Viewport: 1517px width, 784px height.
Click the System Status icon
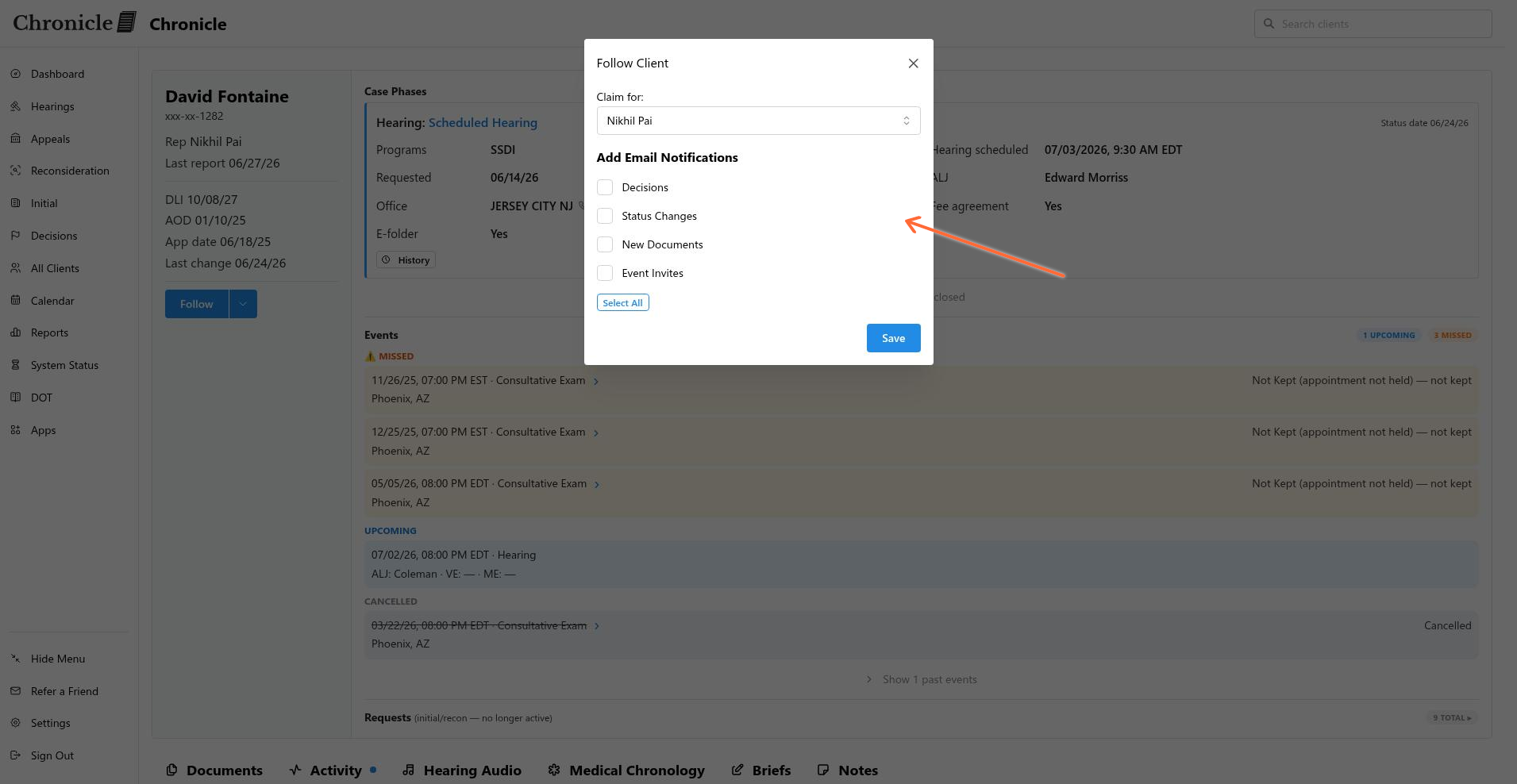(x=16, y=365)
